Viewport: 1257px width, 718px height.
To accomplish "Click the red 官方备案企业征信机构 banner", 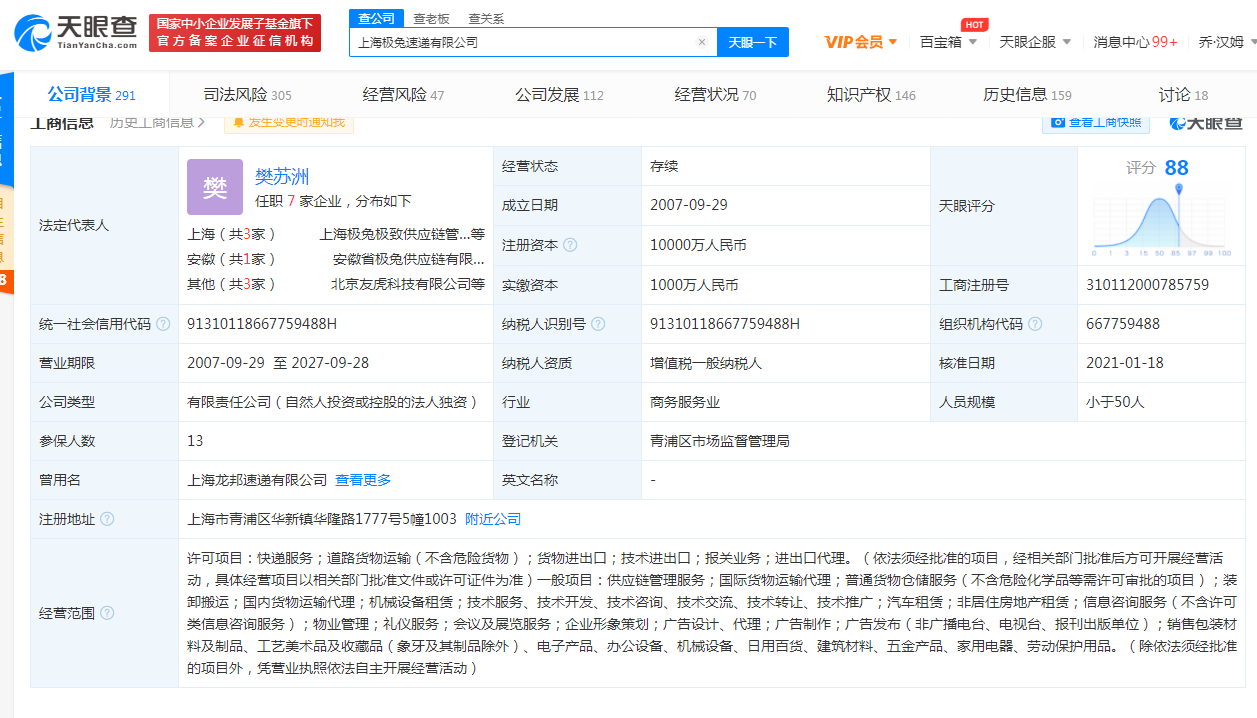I will (x=235, y=33).
